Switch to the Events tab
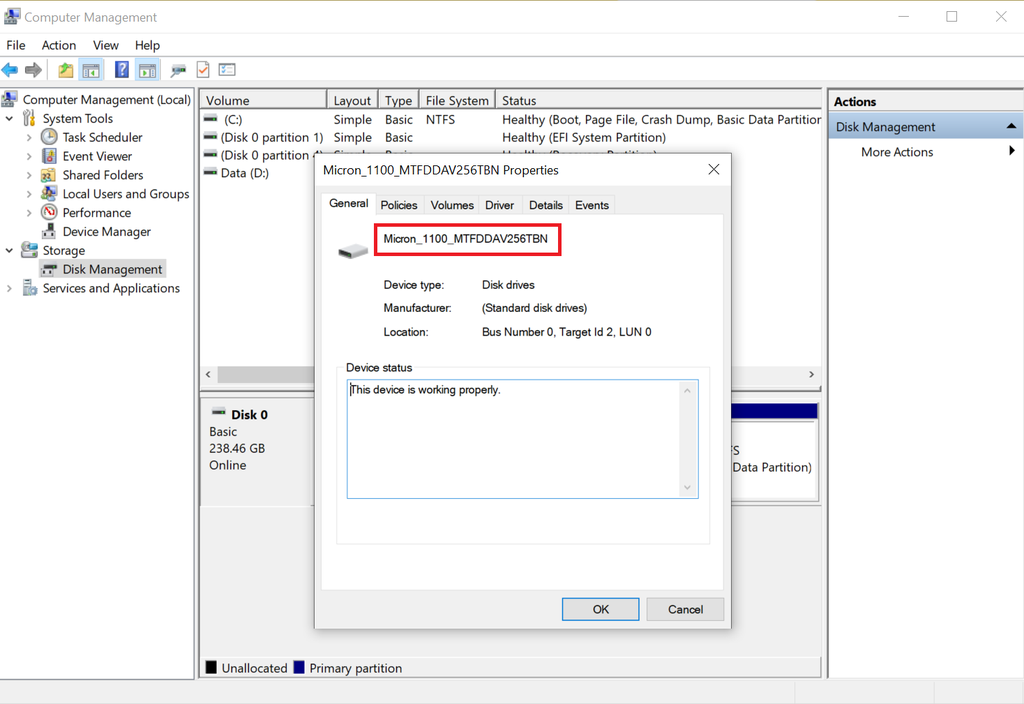This screenshot has width=1024, height=704. pos(592,205)
